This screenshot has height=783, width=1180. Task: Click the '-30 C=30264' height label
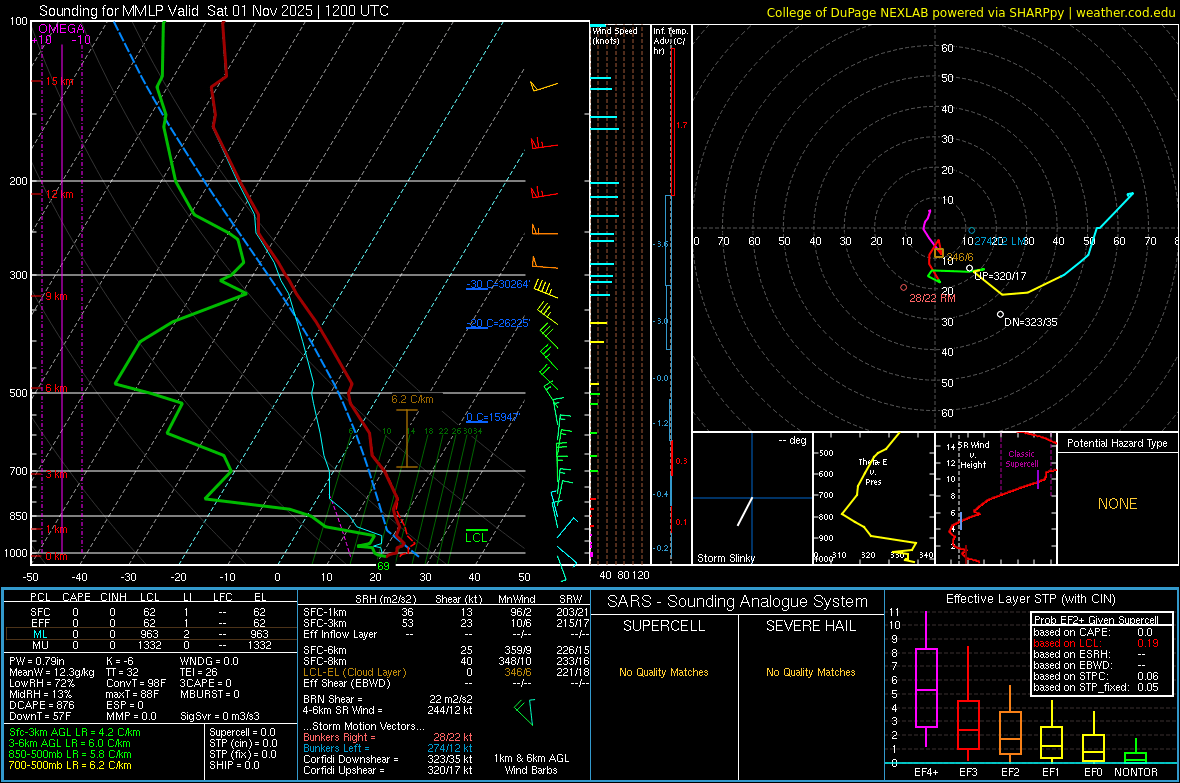498,285
